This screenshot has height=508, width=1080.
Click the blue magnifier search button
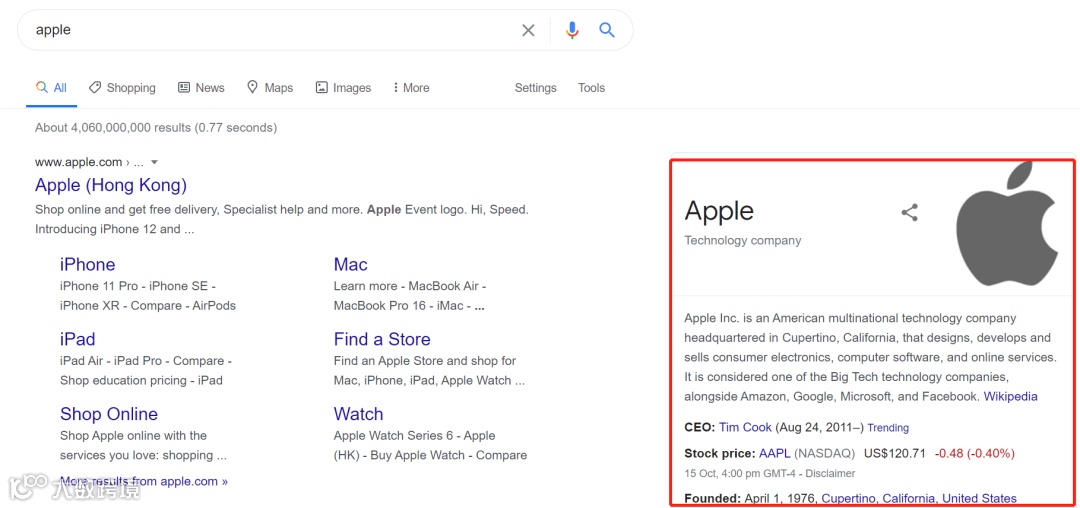(x=607, y=30)
